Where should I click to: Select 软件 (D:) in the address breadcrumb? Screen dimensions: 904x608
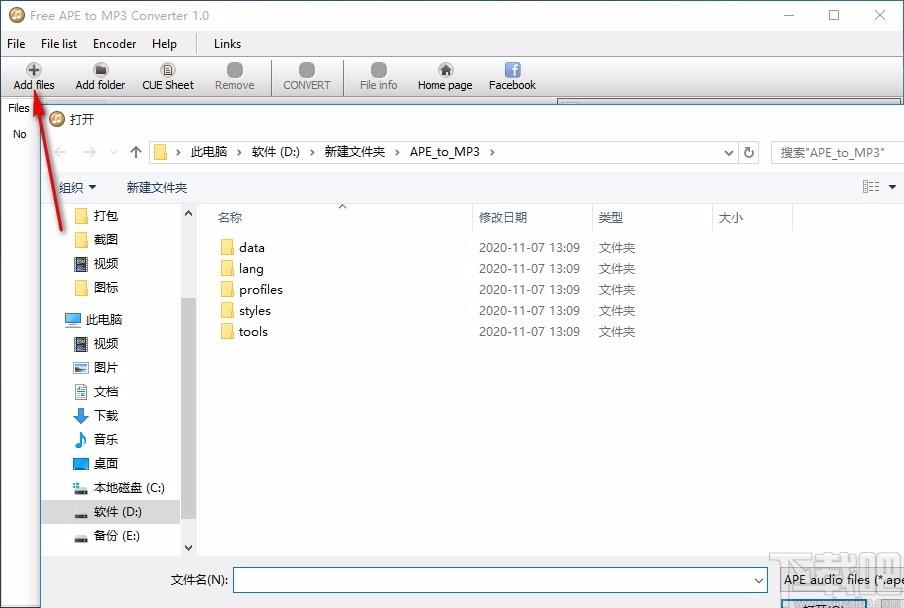click(276, 152)
